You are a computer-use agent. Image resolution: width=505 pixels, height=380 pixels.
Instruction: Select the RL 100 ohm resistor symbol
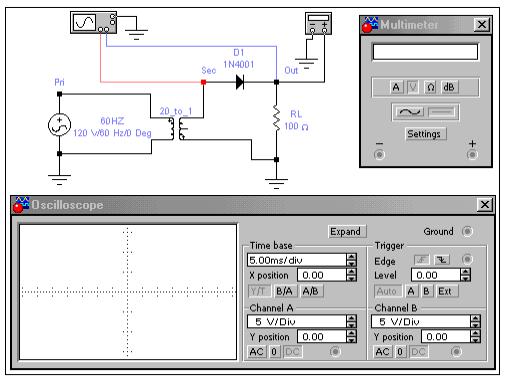pos(276,119)
